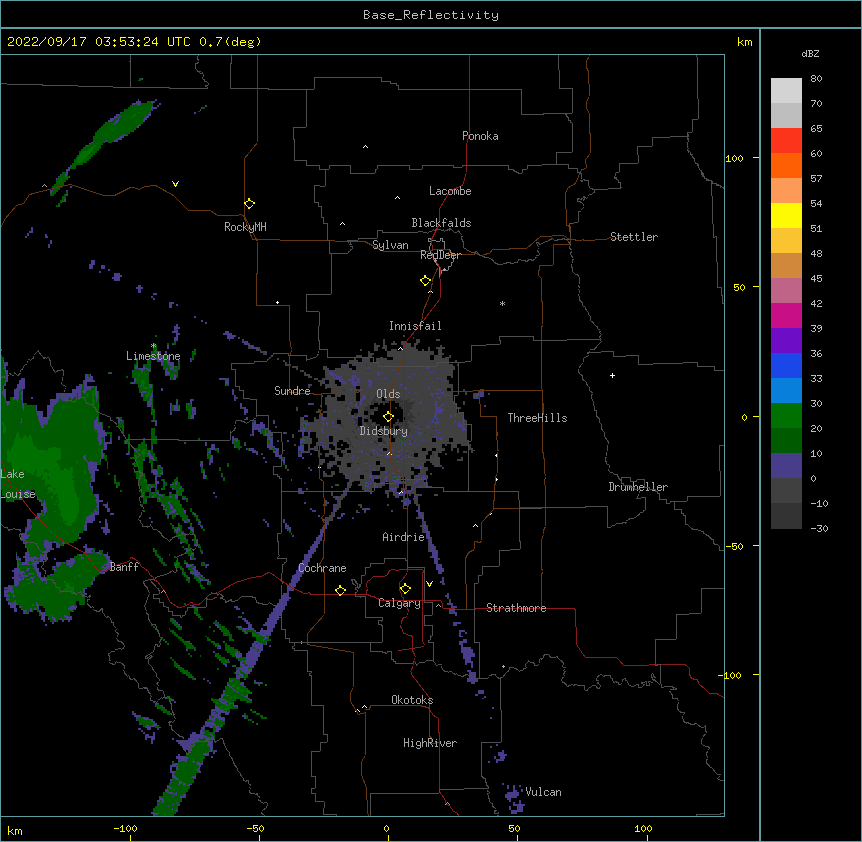The height and width of the screenshot is (842, 862).
Task: Click the Innisfail city label
Action: click(x=415, y=326)
